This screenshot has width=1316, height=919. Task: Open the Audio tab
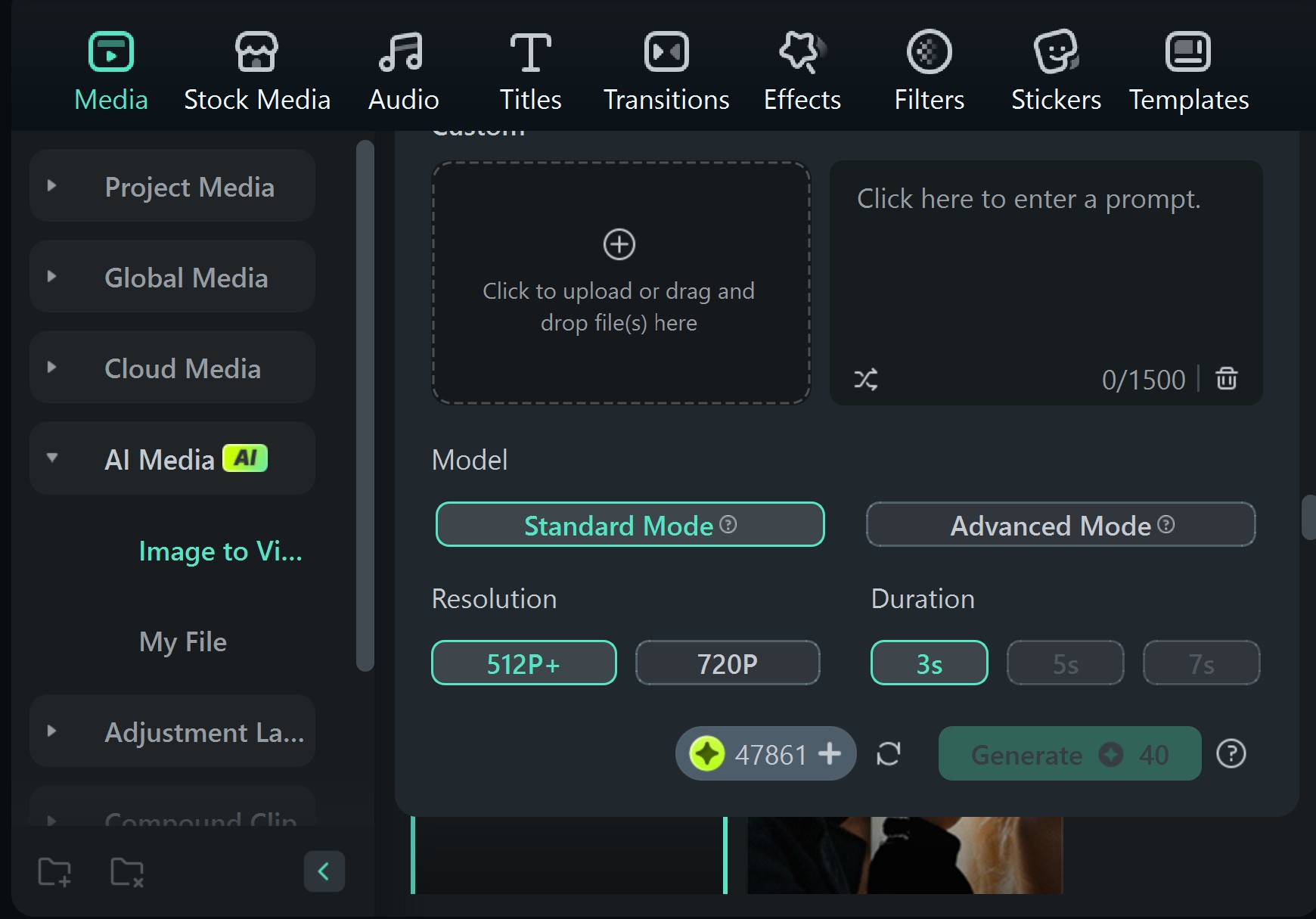(x=403, y=73)
